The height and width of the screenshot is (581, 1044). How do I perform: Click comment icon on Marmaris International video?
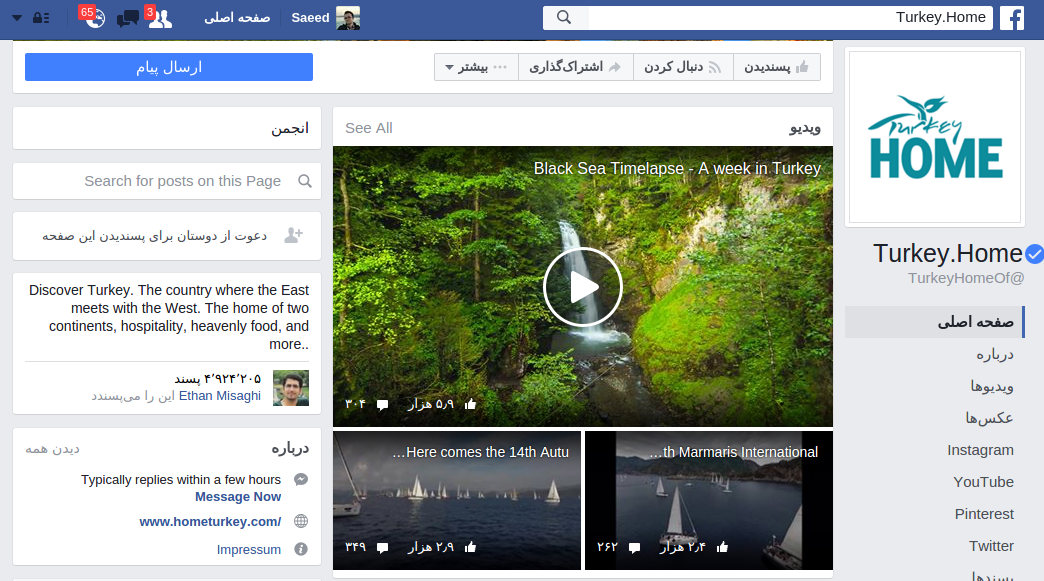pyautogui.click(x=635, y=548)
